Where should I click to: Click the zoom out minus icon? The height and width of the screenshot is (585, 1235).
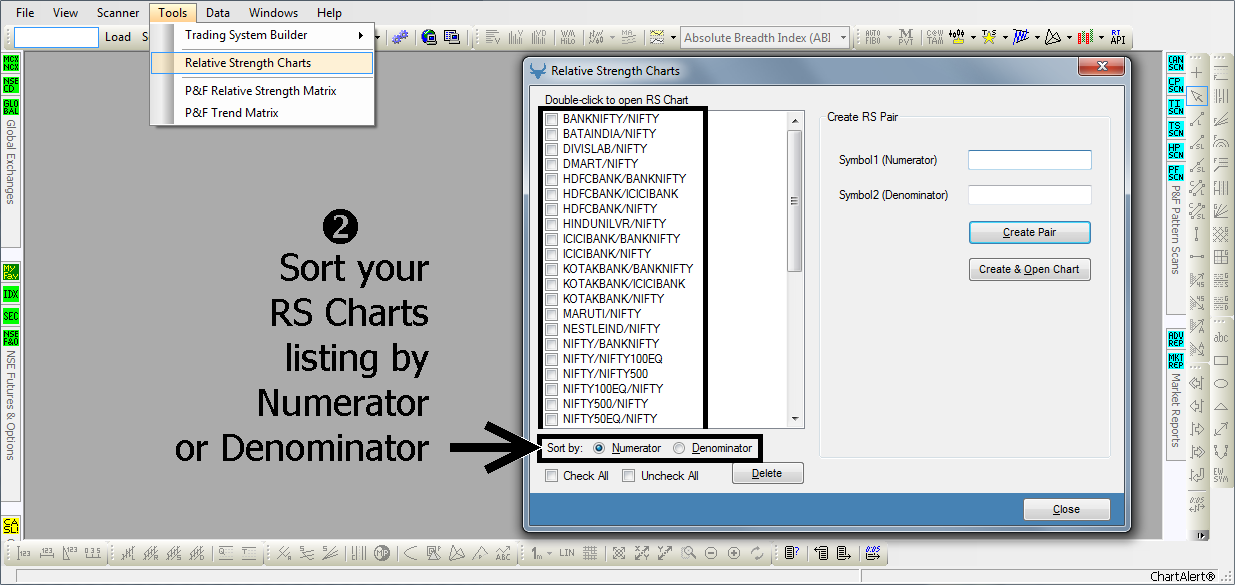pos(710,552)
